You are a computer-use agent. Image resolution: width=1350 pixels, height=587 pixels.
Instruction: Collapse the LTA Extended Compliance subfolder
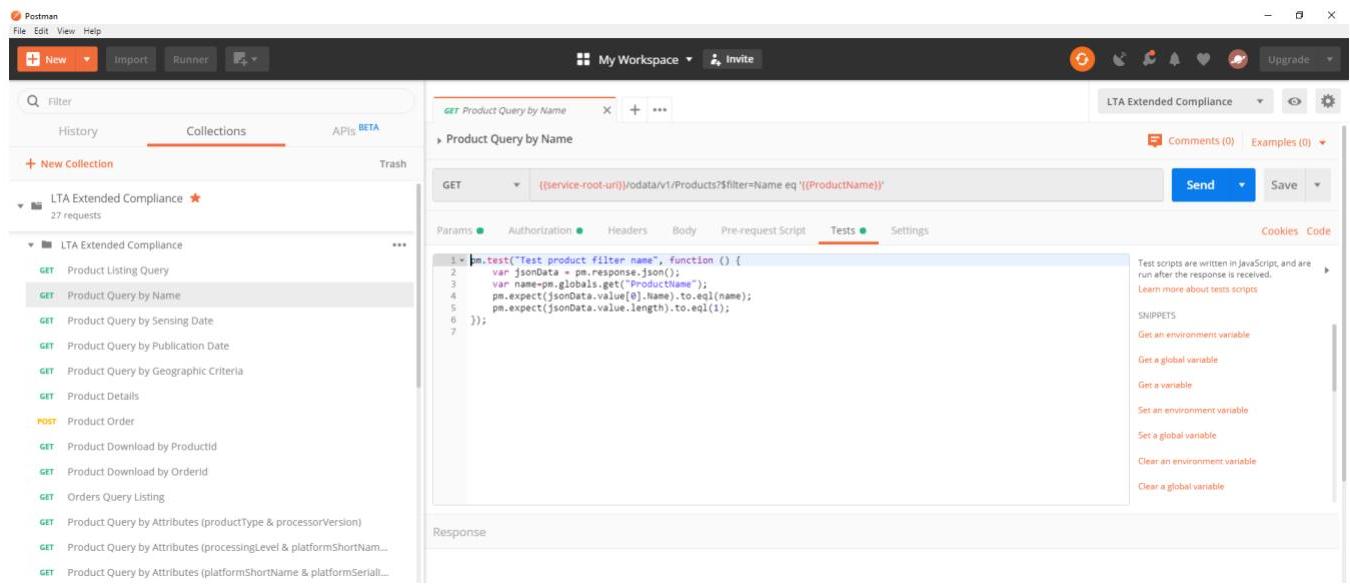point(31,245)
